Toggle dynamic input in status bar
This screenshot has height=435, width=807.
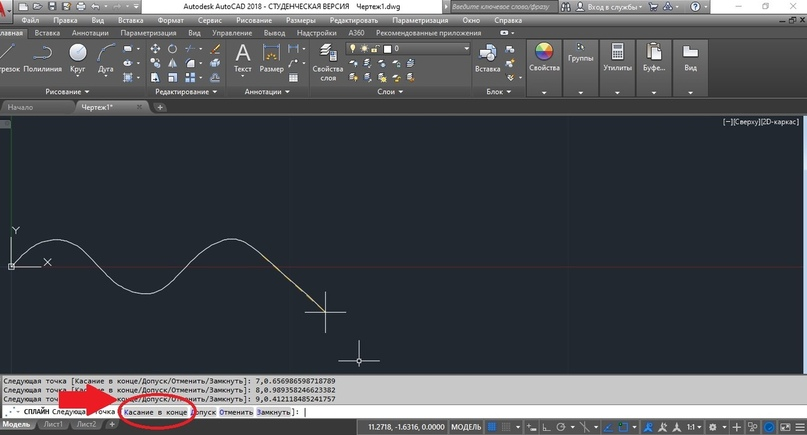coord(531,427)
